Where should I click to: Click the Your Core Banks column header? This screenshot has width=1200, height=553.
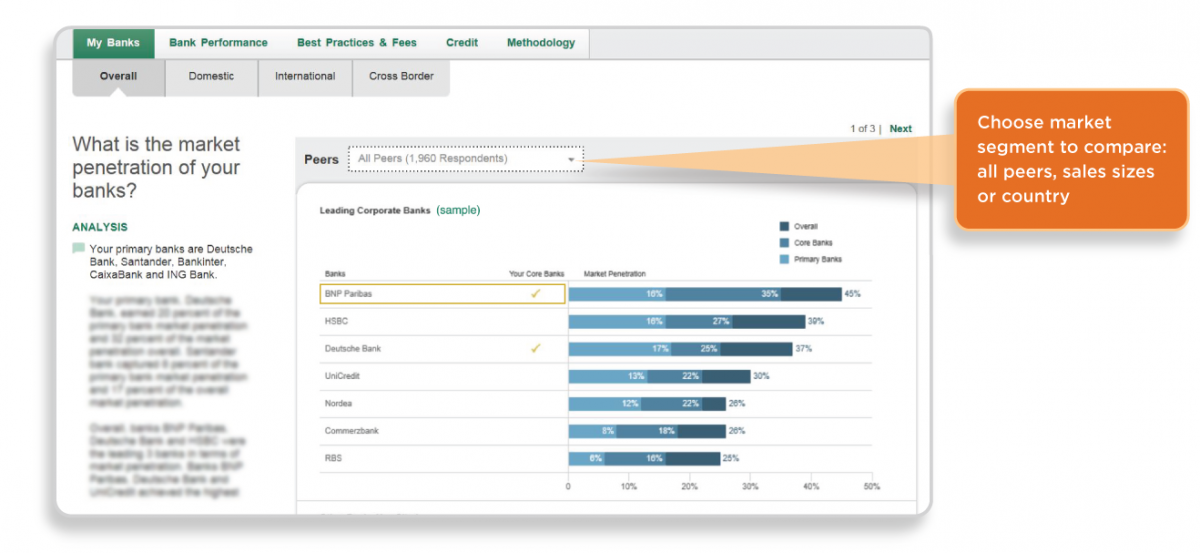(x=537, y=273)
